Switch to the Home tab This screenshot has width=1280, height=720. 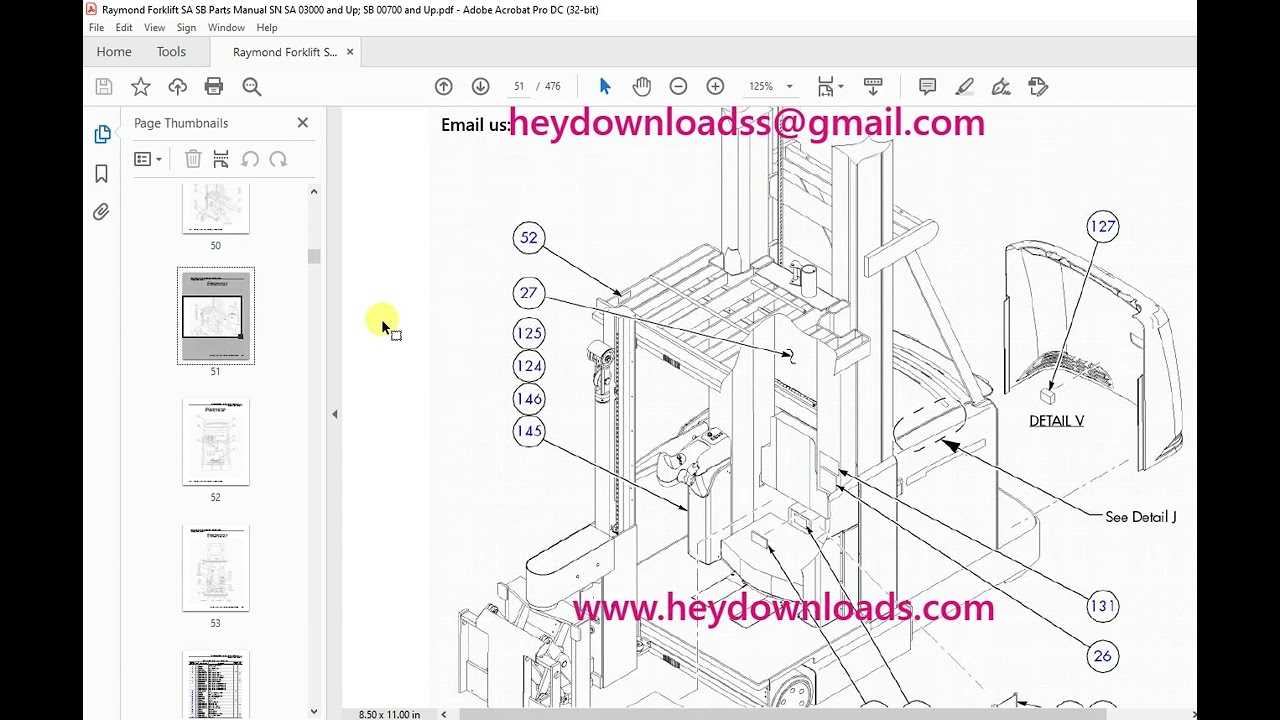coord(114,52)
